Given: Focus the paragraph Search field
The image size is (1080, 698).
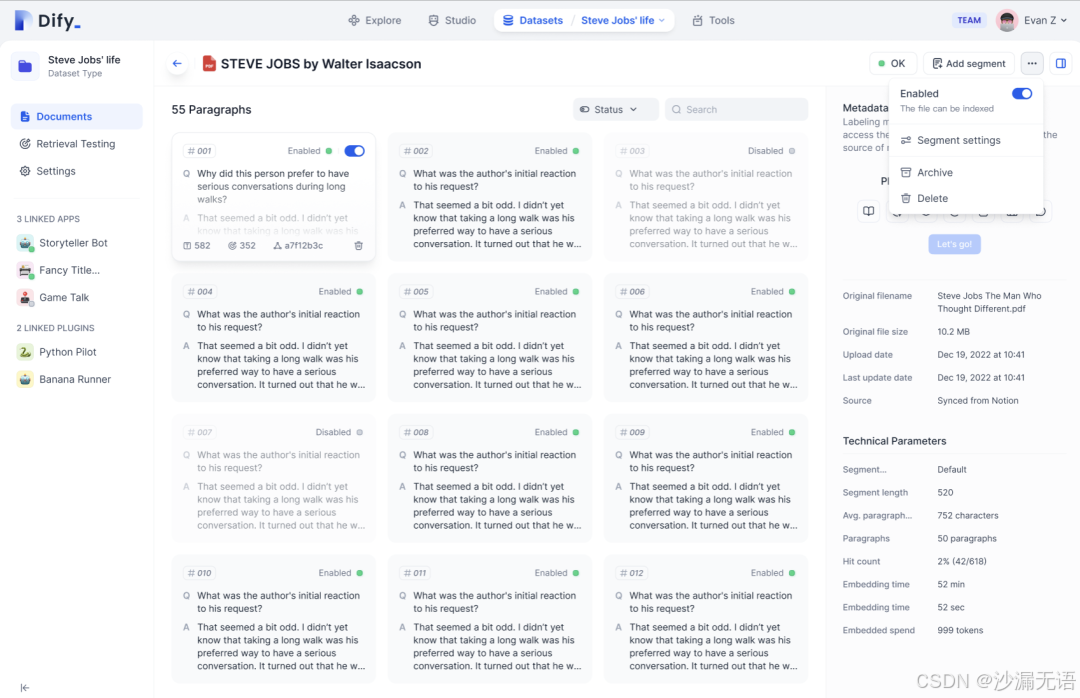Looking at the screenshot, I should tap(736, 109).
